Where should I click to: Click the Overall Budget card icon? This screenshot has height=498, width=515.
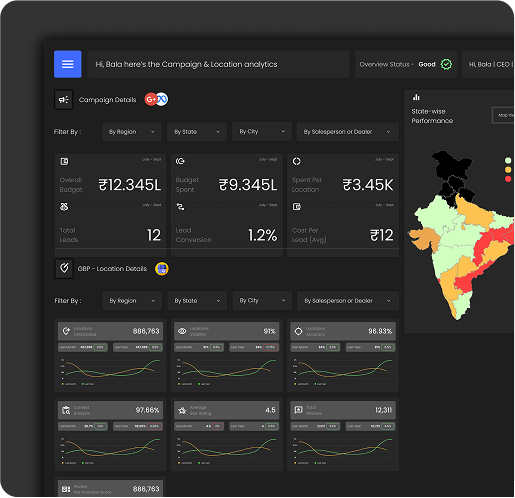64,162
